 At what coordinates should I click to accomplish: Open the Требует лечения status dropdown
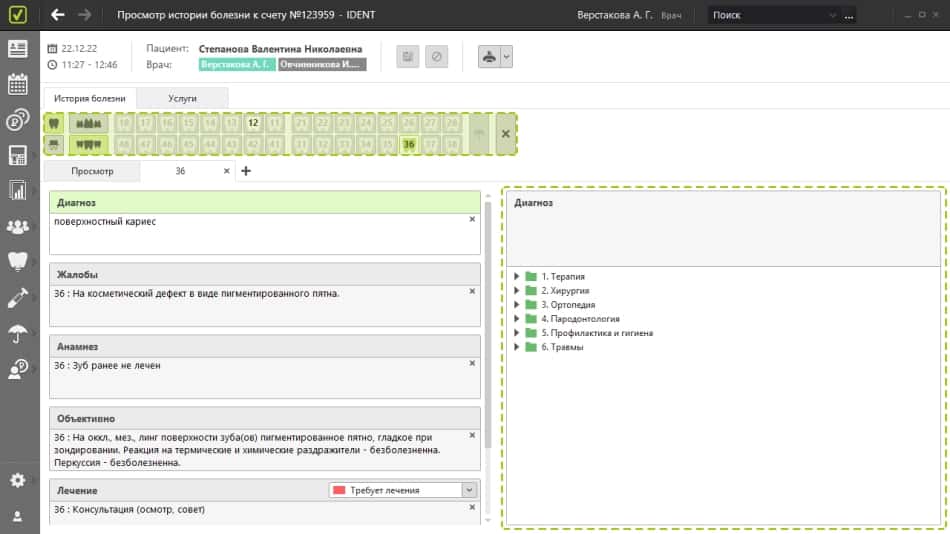[469, 490]
